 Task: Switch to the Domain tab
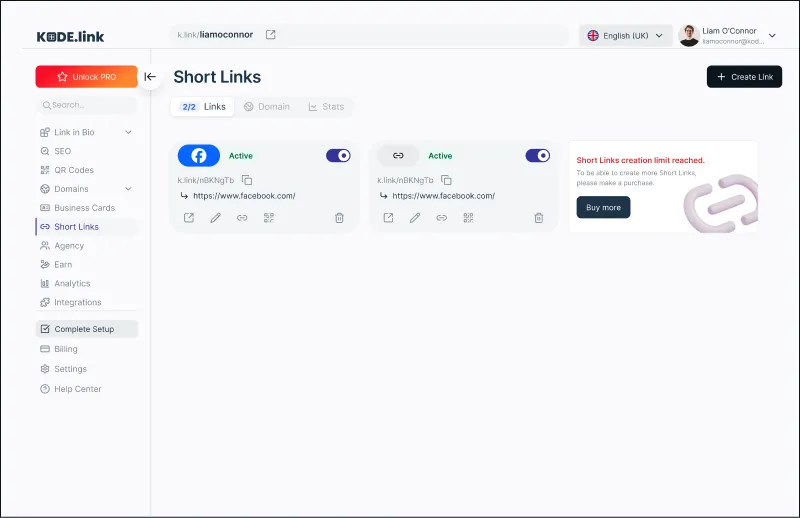tap(267, 107)
